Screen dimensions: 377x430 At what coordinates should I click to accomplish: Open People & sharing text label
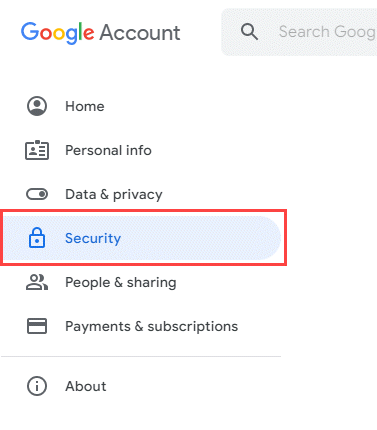(x=121, y=283)
